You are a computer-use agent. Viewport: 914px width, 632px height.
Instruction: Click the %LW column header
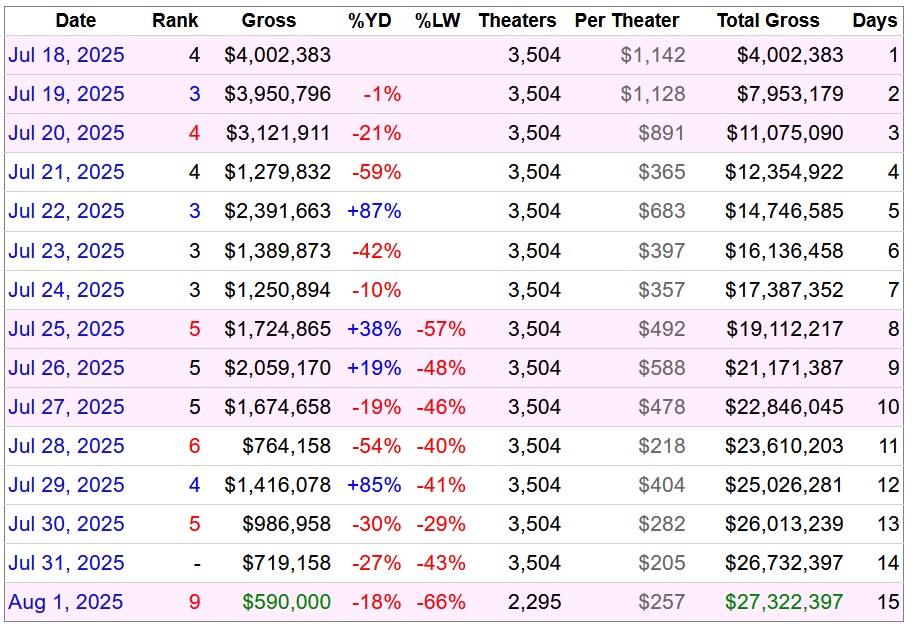point(438,21)
